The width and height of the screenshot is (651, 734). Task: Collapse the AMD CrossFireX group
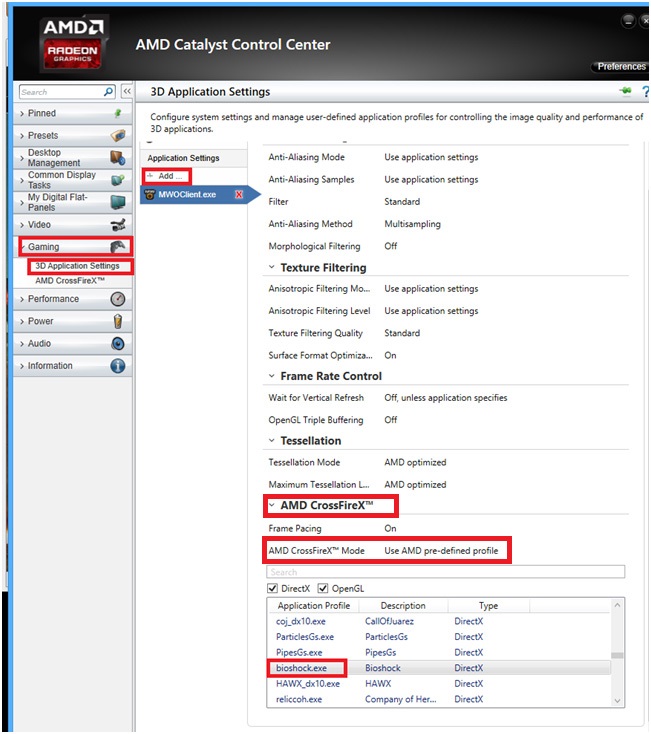(x=271, y=505)
